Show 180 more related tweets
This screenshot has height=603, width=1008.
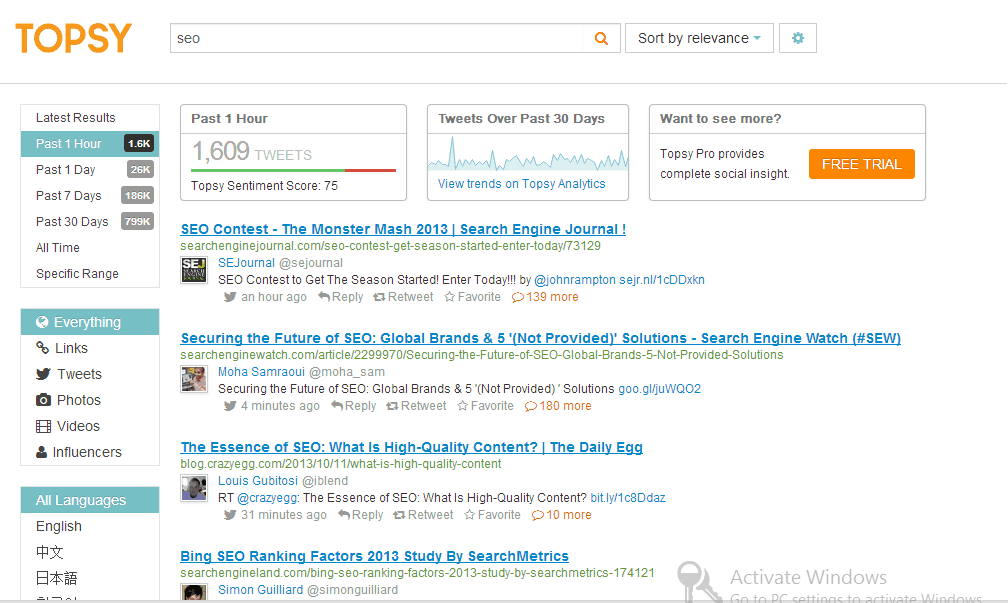coord(558,406)
